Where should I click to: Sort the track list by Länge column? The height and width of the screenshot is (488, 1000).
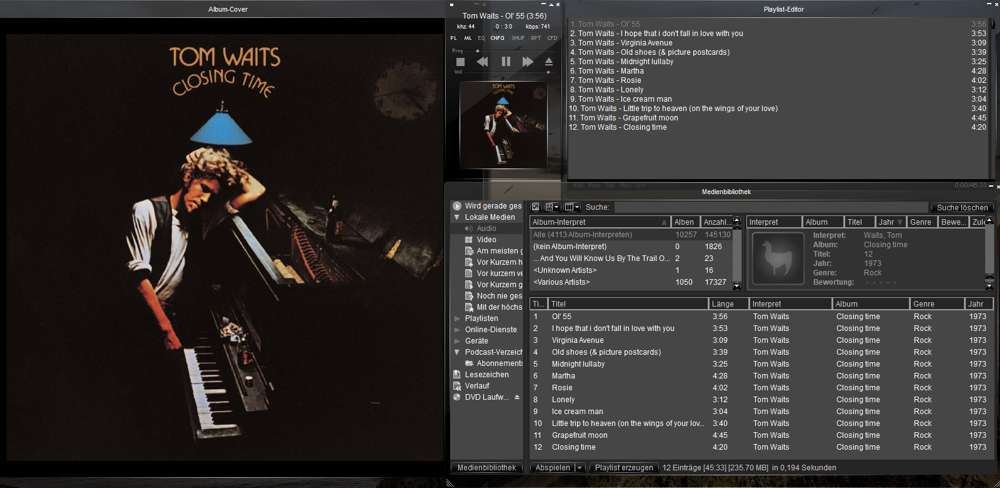727,304
